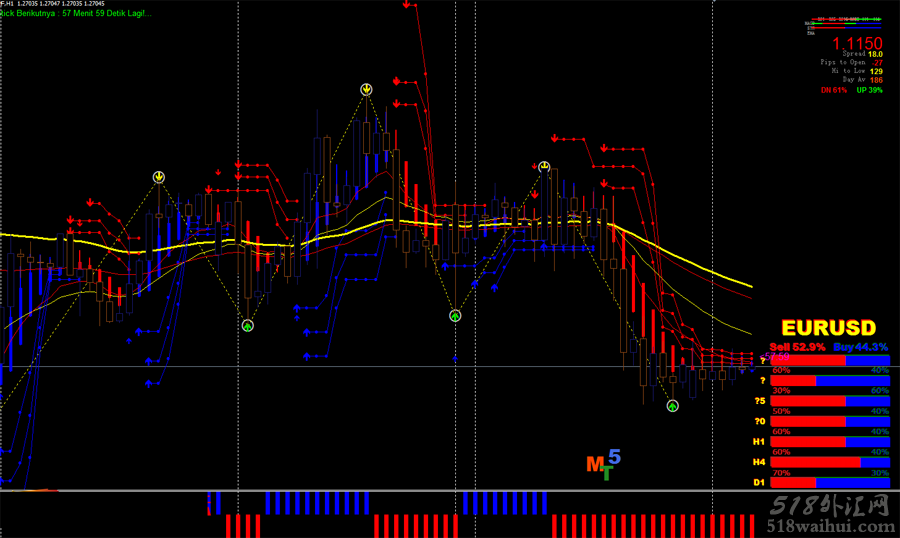
Task: Click the Buy 44.3% label
Action: coord(861,347)
